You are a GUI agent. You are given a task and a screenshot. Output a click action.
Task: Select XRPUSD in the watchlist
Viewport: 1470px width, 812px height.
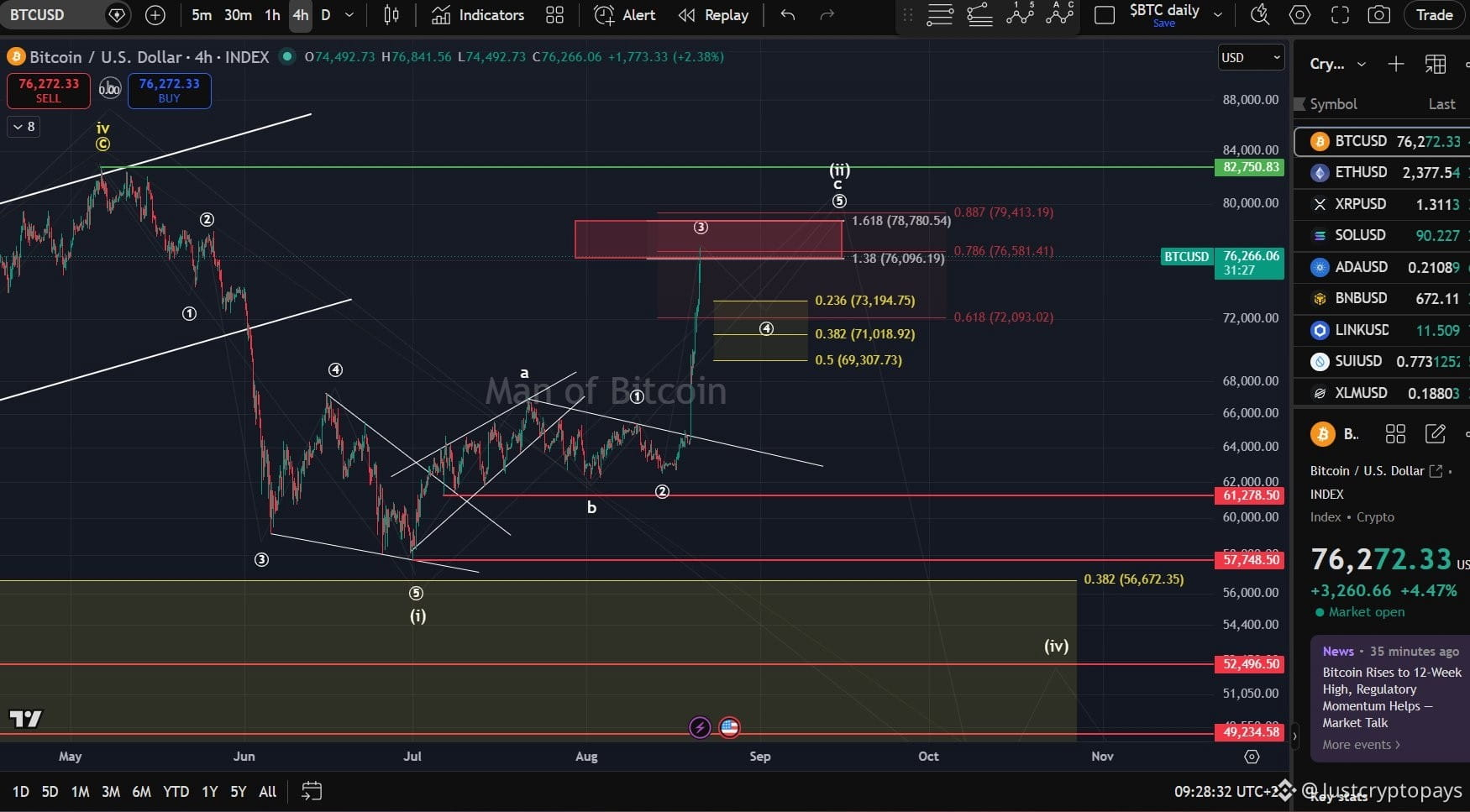1382,204
